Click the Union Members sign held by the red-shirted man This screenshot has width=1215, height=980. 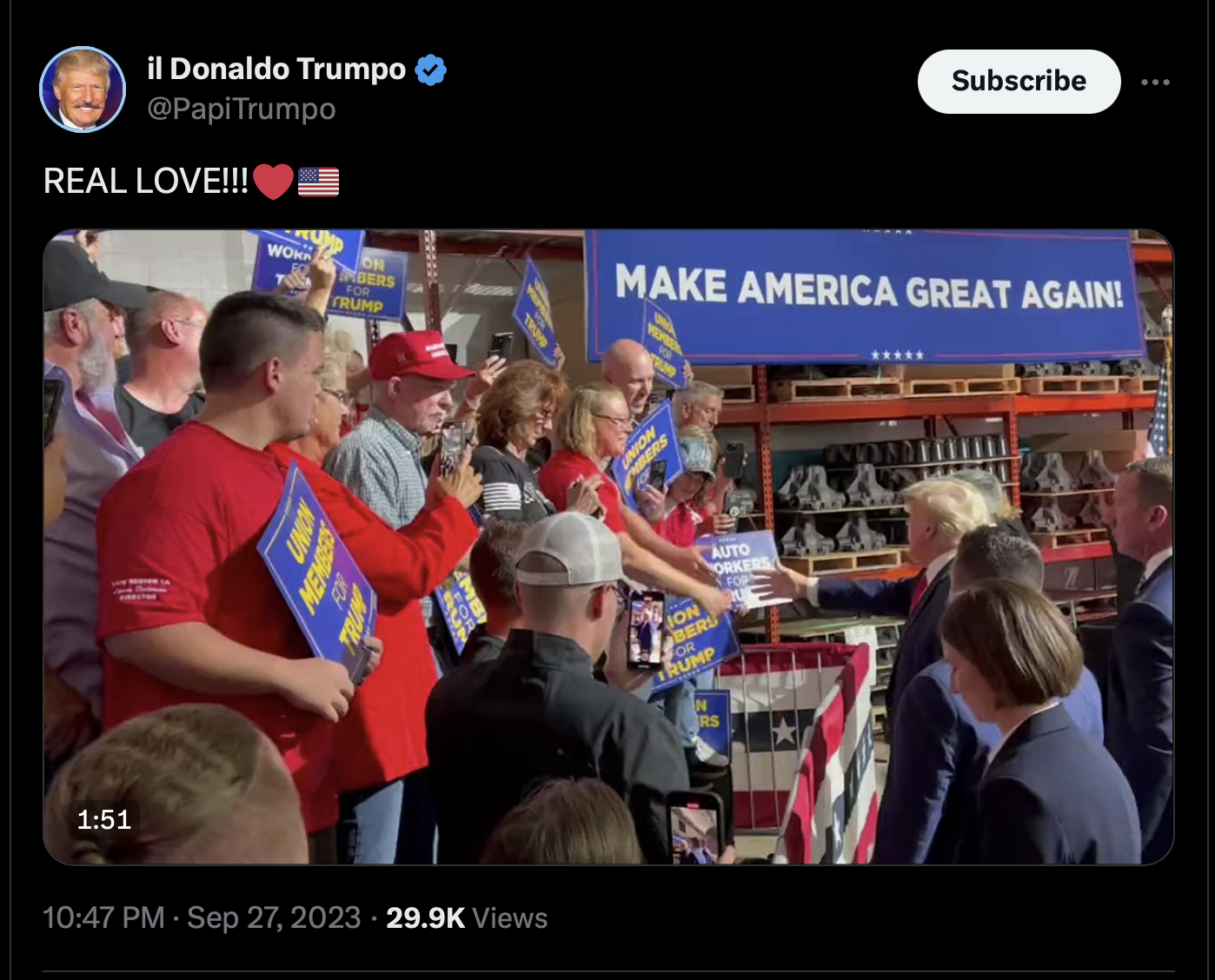317,572
